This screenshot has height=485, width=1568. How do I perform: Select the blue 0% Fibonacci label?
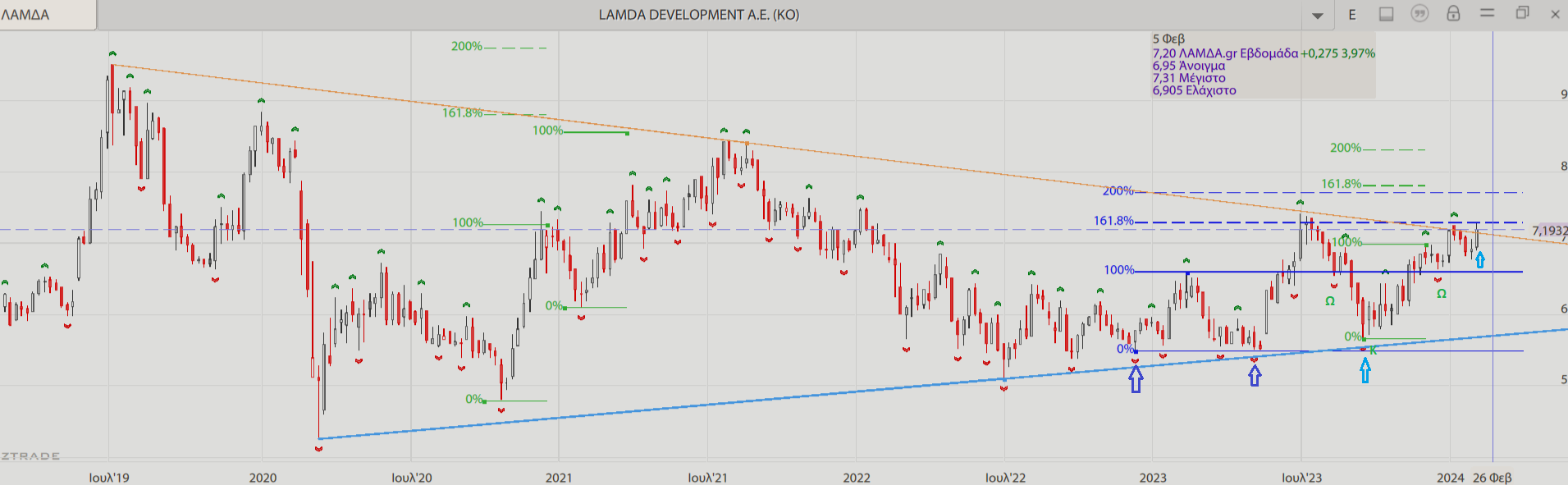click(x=1125, y=349)
